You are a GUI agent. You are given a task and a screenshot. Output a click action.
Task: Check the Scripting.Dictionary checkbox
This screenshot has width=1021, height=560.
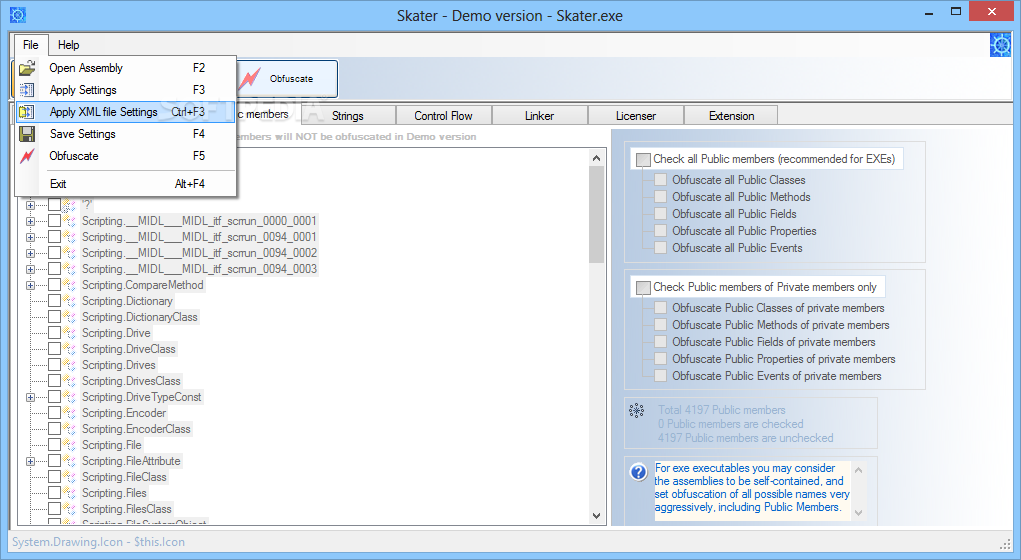pos(55,301)
